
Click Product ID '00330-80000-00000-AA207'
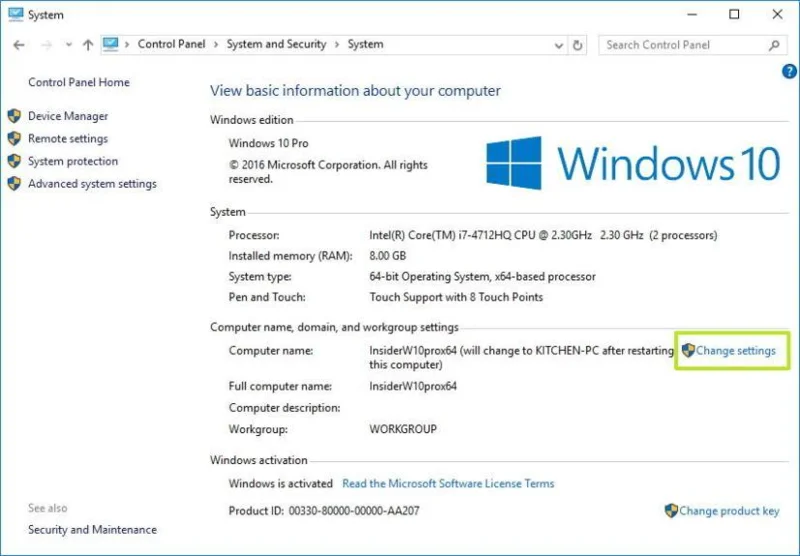pyautogui.click(x=354, y=511)
